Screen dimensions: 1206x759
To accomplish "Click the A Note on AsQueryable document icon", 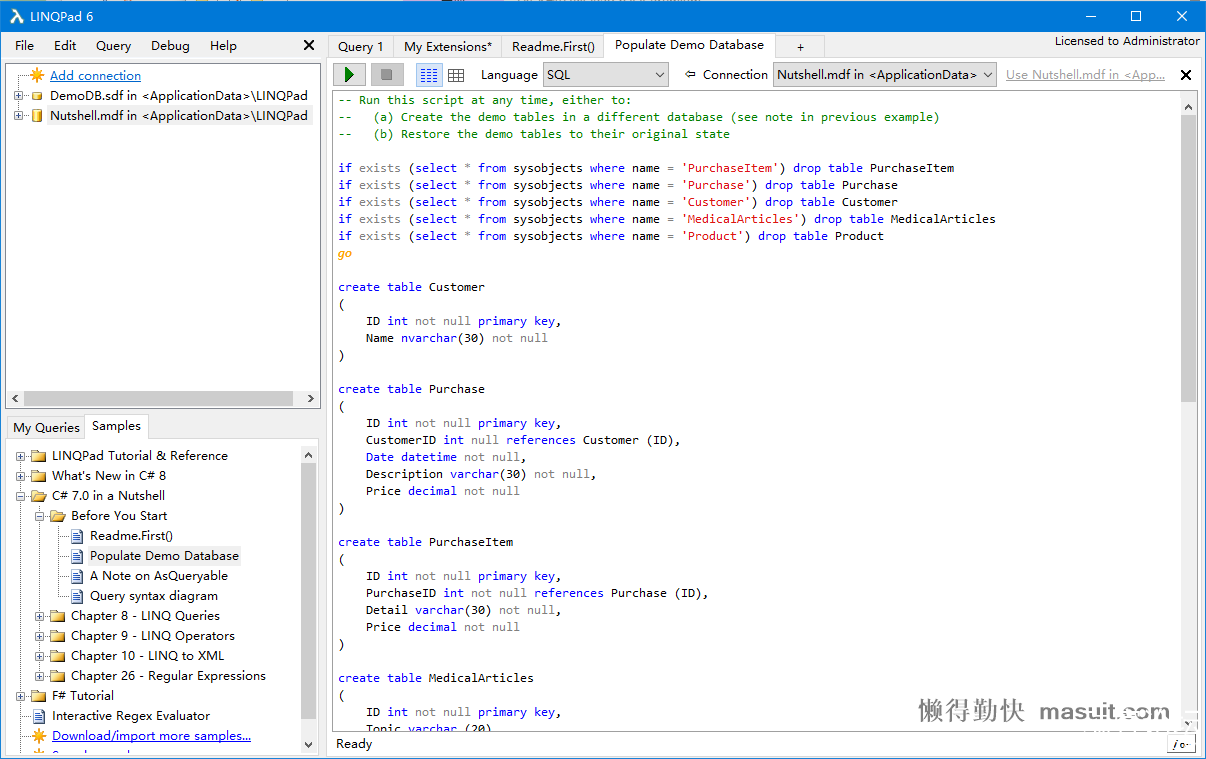I will pos(77,576).
